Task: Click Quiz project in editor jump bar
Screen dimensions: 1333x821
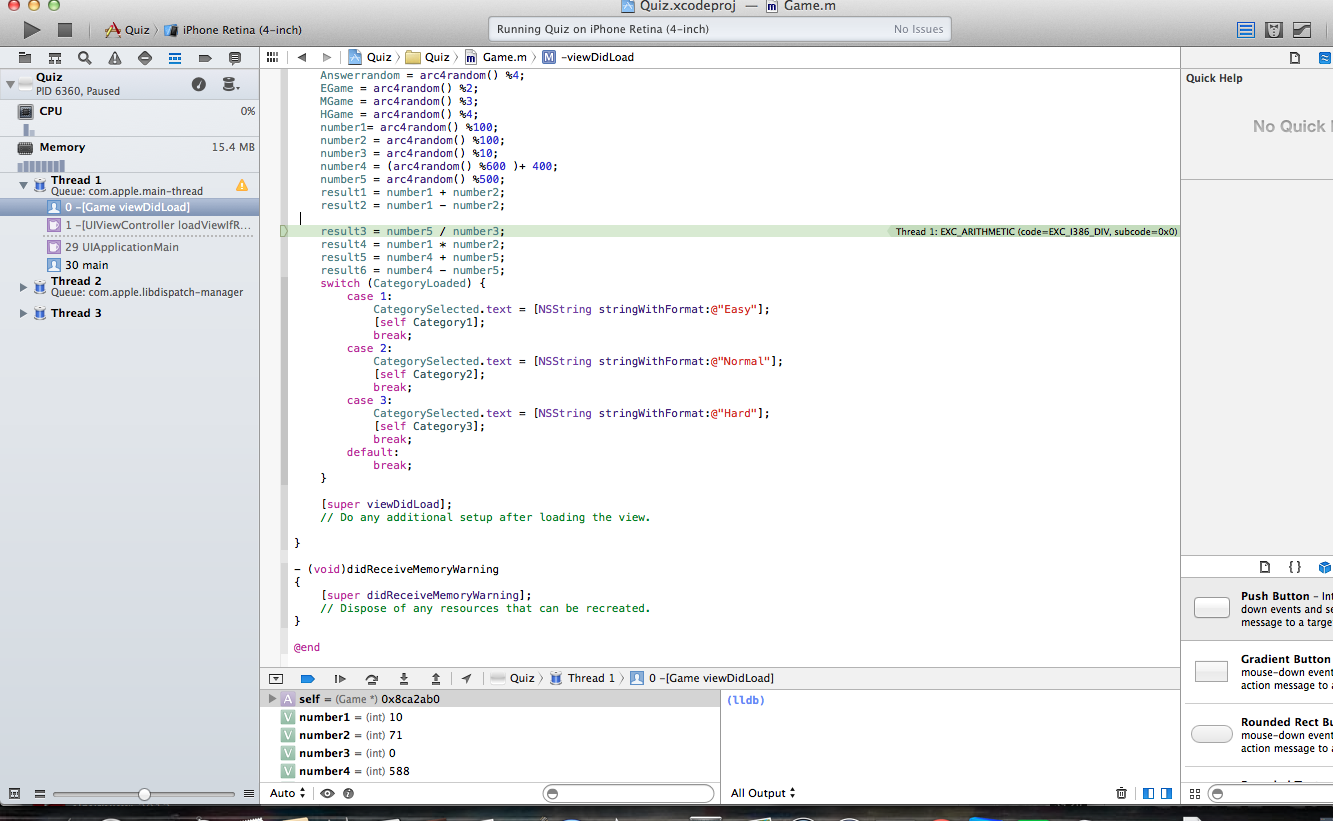Action: (370, 57)
